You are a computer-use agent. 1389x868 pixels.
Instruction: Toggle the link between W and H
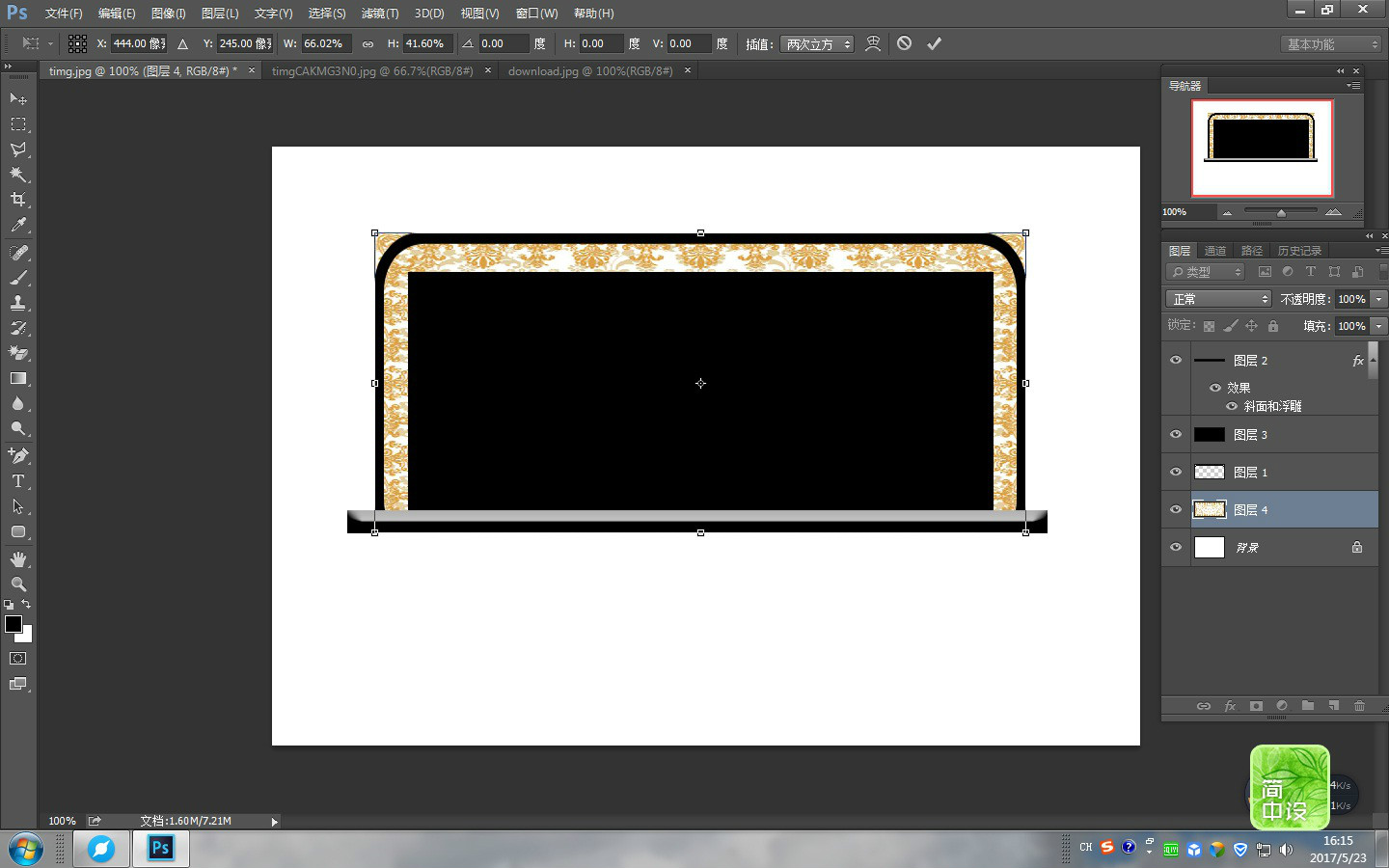coord(368,43)
